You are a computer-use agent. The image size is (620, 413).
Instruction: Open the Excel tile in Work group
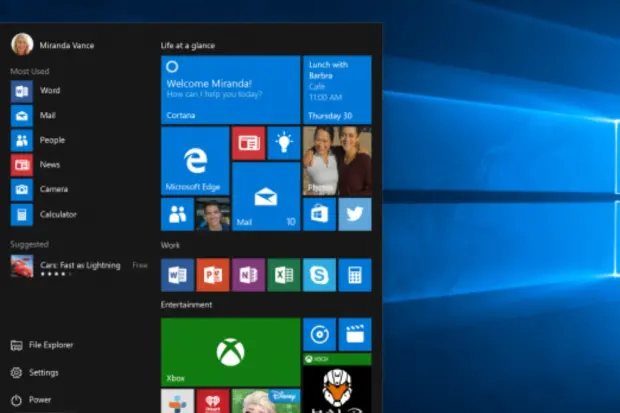(284, 275)
